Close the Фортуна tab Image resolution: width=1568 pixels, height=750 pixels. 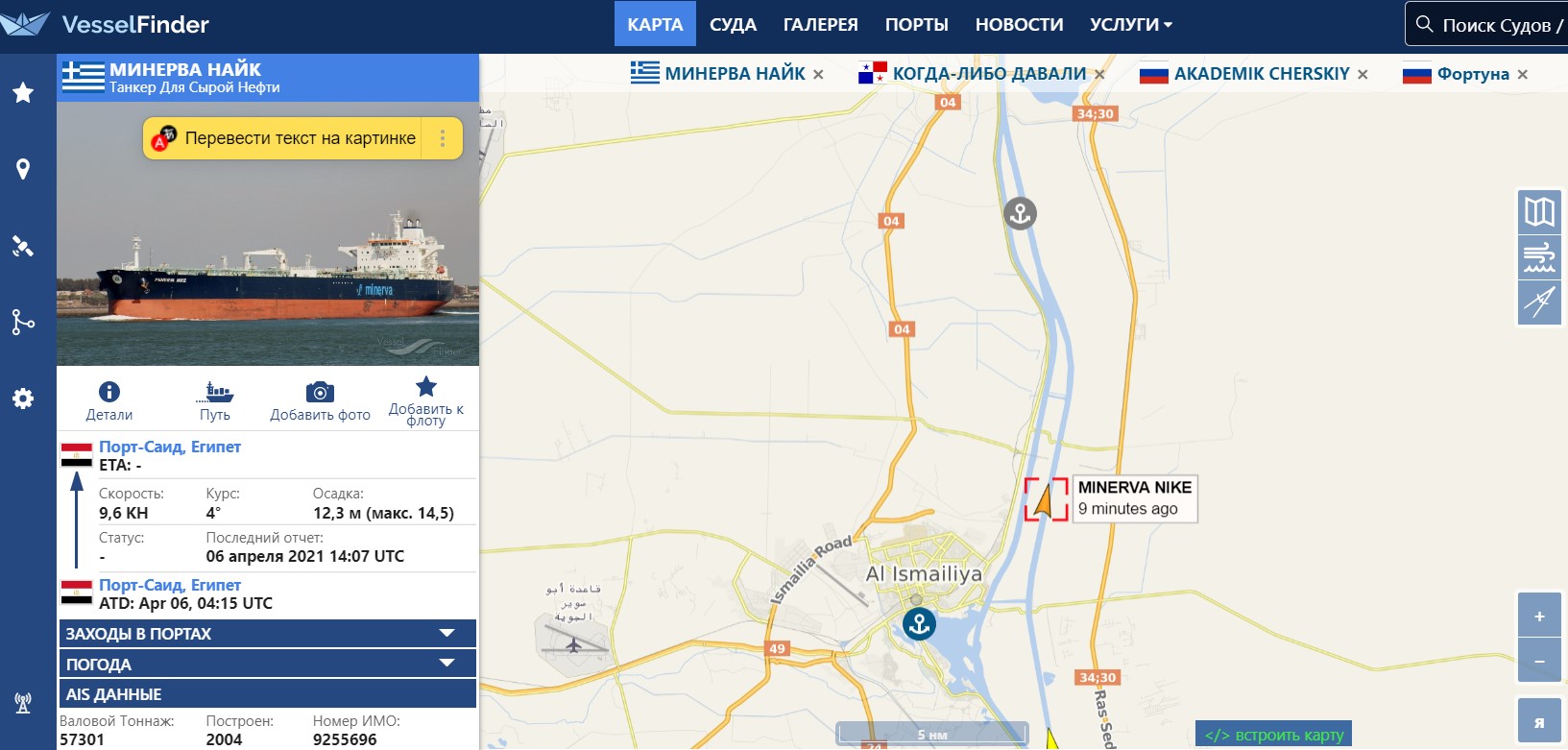click(x=1522, y=74)
